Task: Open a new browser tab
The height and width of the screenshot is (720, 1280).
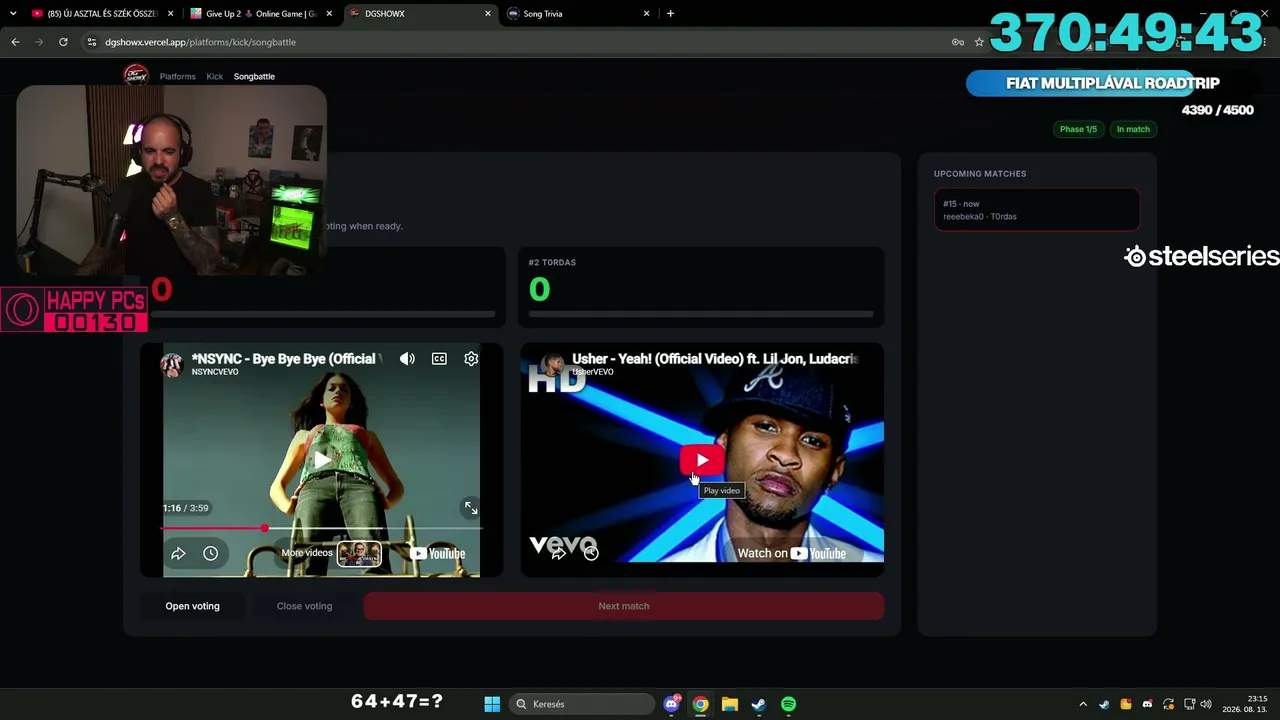Action: [x=670, y=14]
